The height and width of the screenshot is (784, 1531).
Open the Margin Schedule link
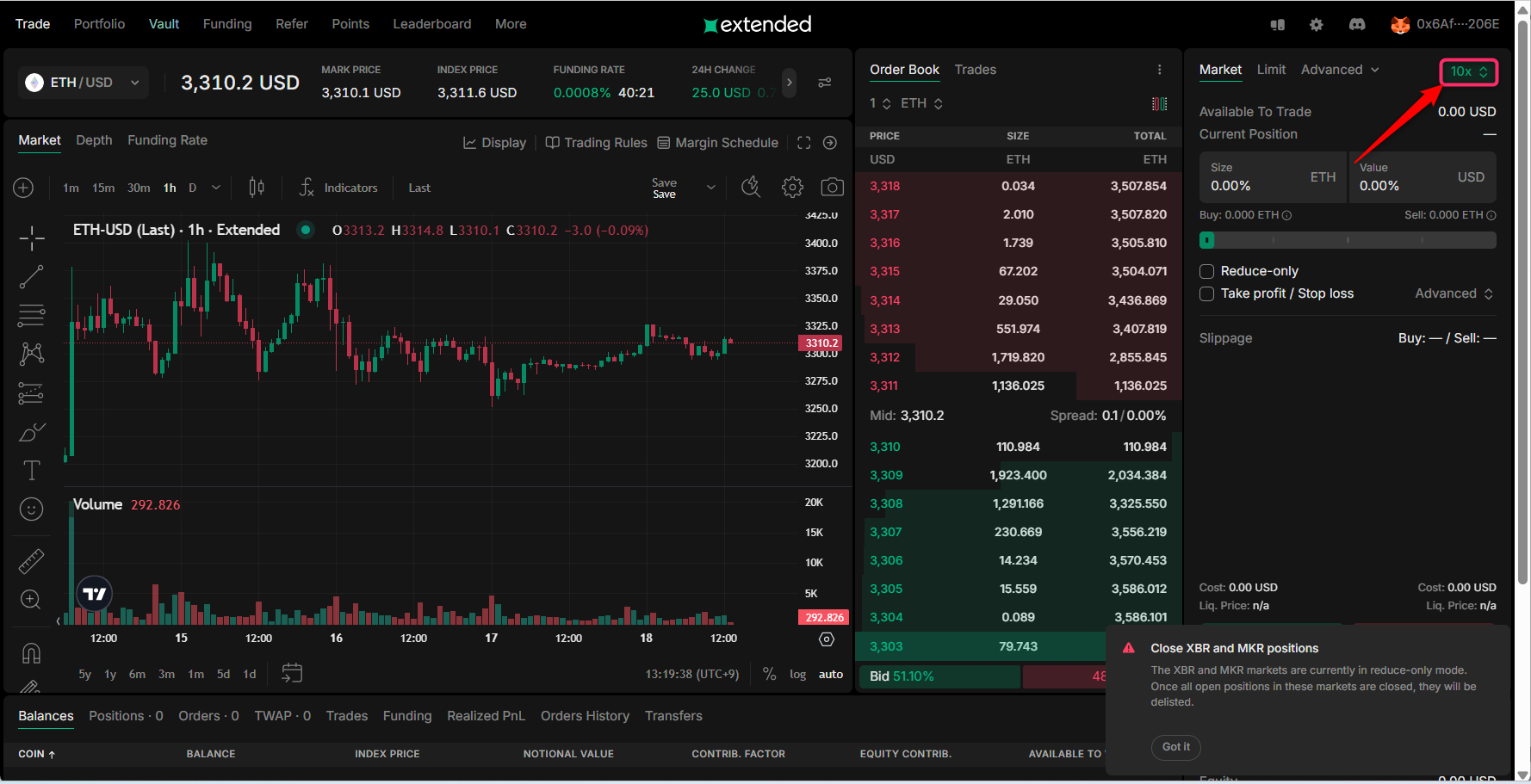pos(718,143)
